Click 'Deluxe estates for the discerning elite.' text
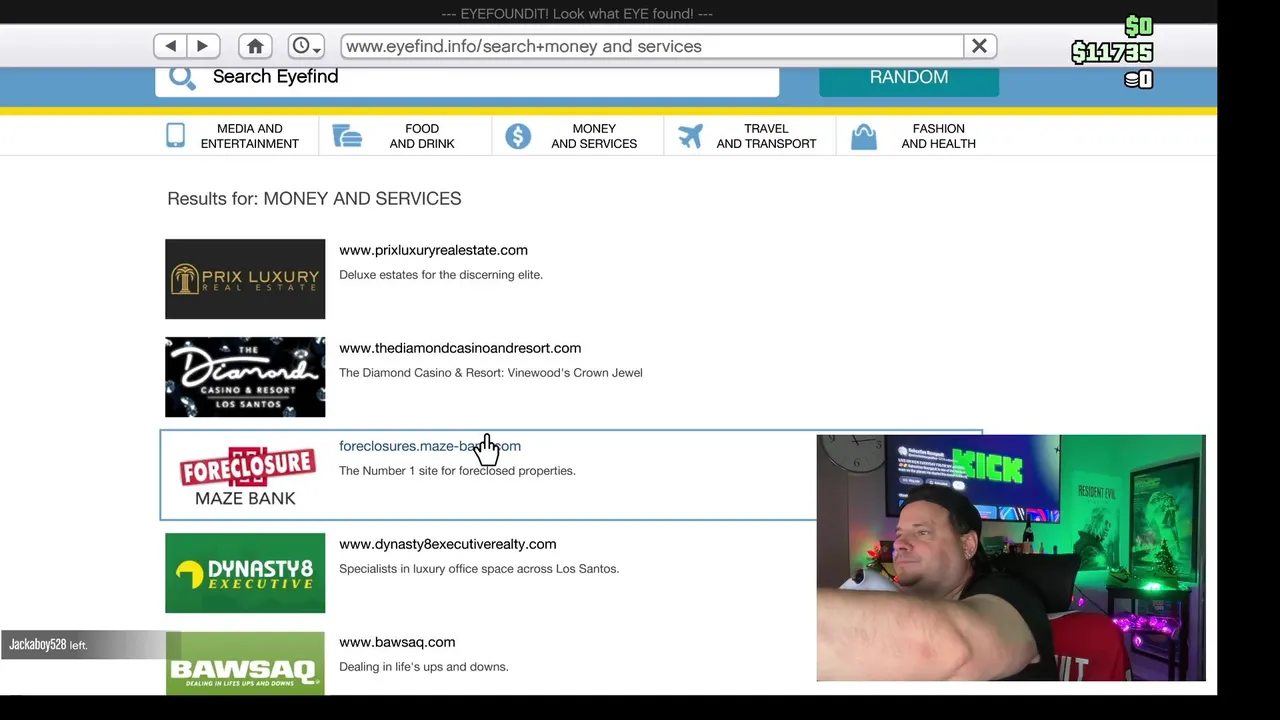 441,275
